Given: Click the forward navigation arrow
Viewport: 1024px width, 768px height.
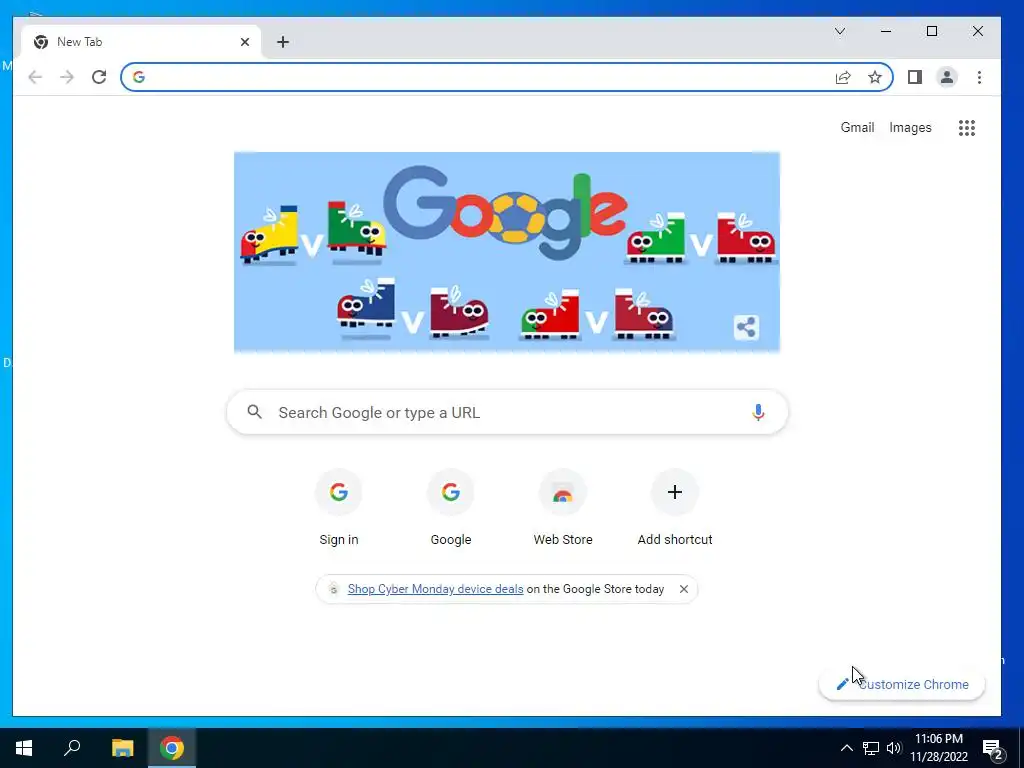Looking at the screenshot, I should click(67, 77).
